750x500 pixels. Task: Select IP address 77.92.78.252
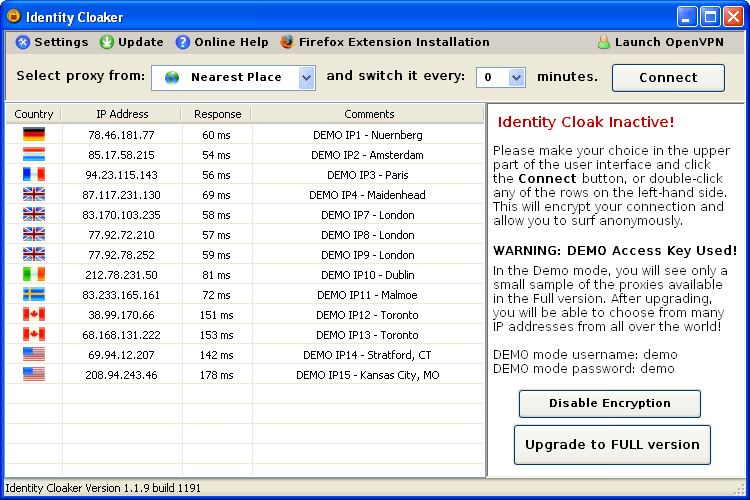coord(121,255)
